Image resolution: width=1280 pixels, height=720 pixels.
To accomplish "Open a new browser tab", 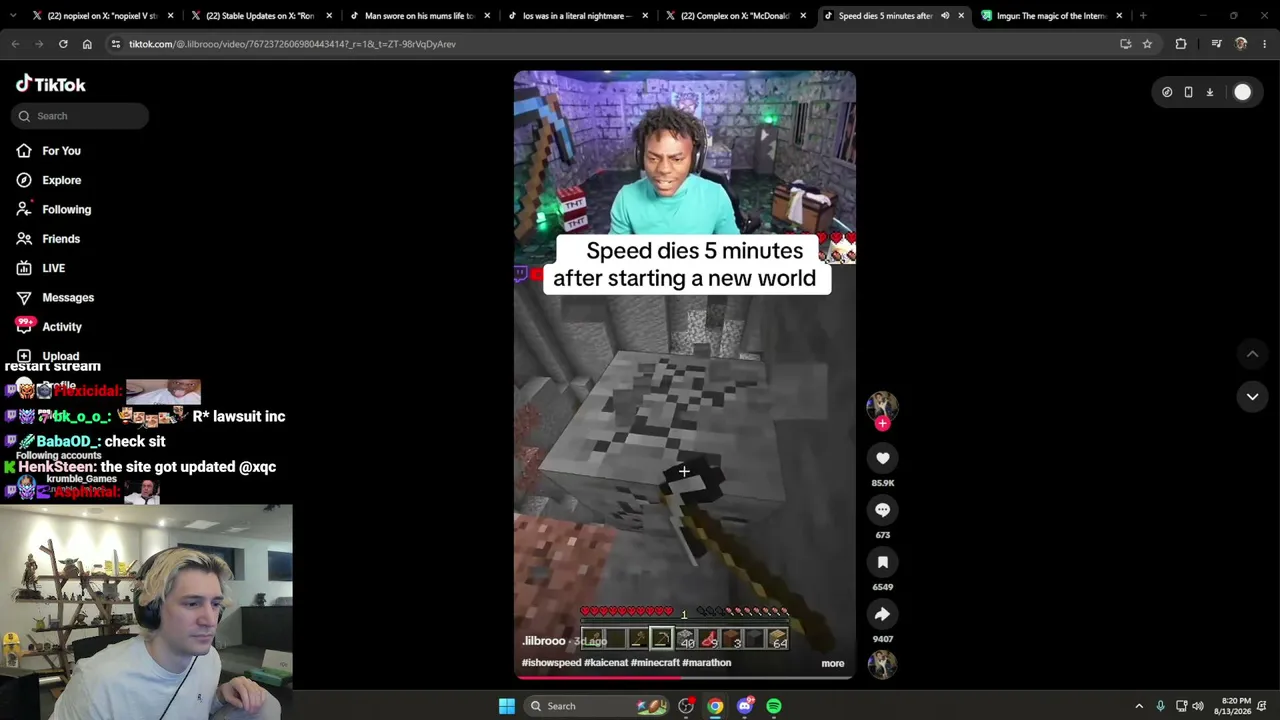I will (x=1143, y=16).
